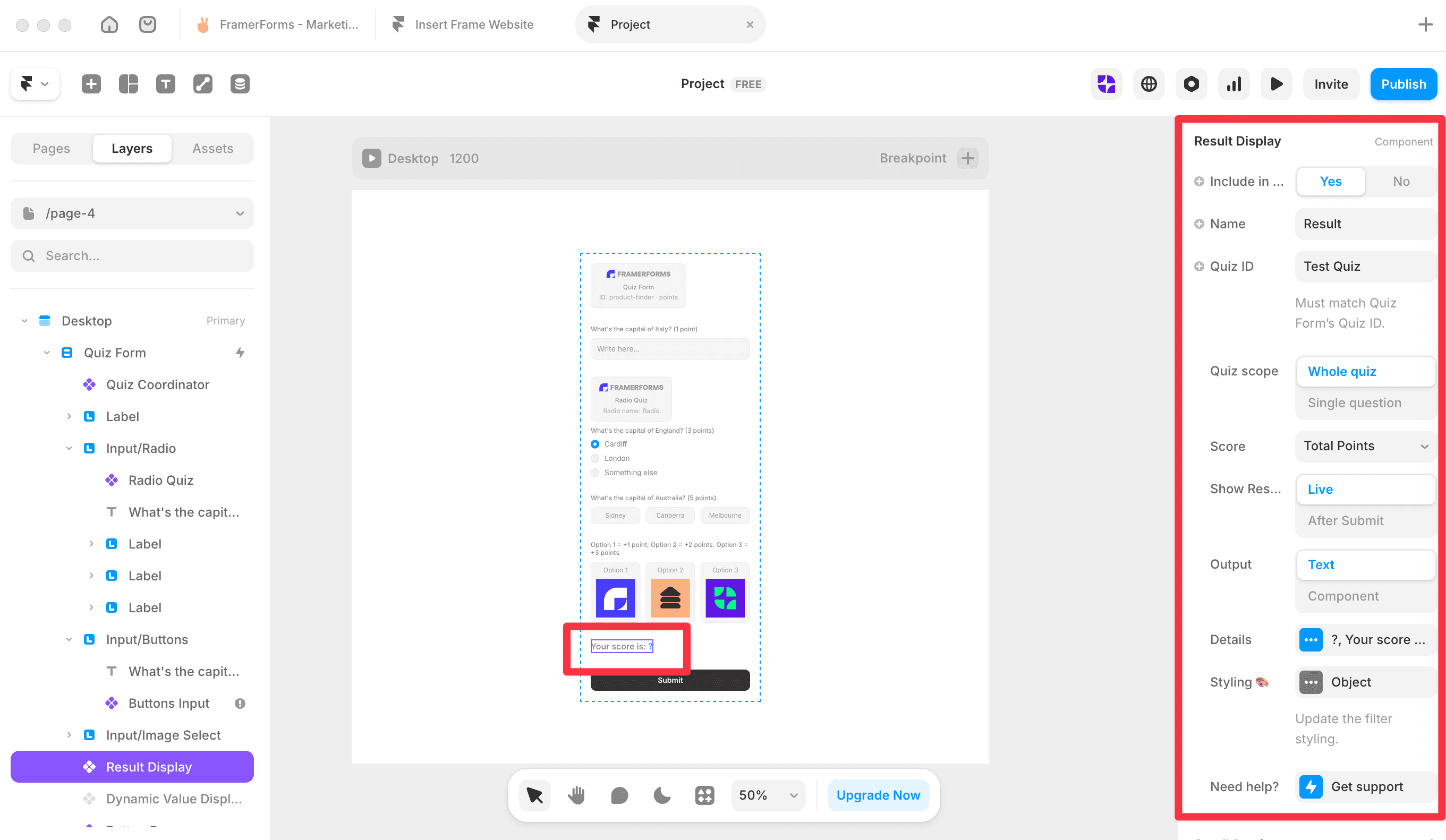Click the layers Search field
This screenshot has height=840, width=1446.
(x=132, y=256)
